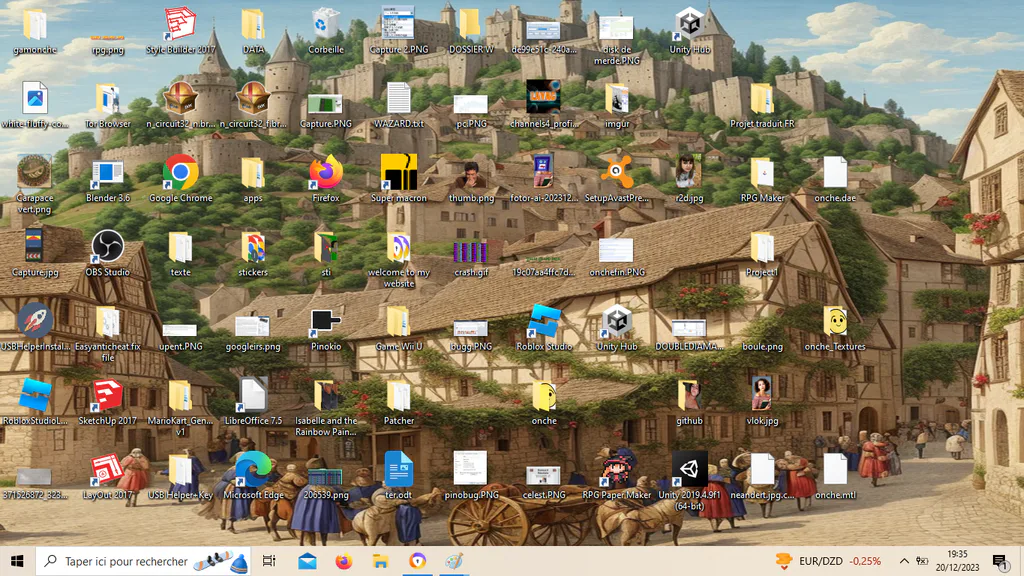Expand the hidden system tray icons chevron
The width and height of the screenshot is (1024, 576).
(x=904, y=561)
